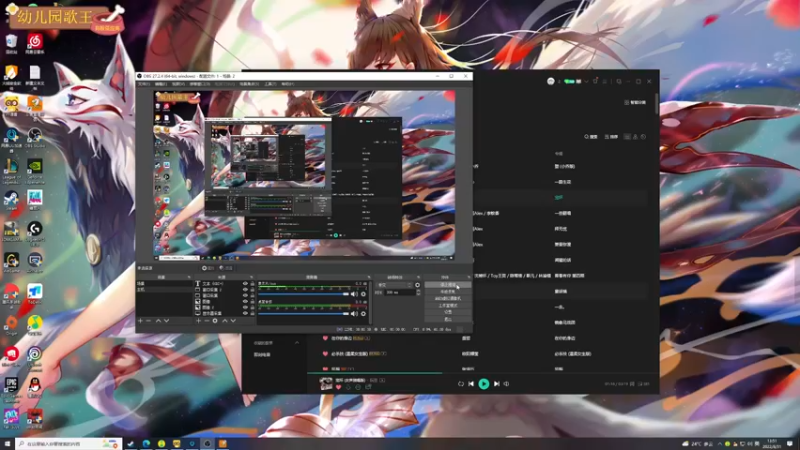Add a new source in OBS
Screen dimensions: 800x450
point(198,321)
